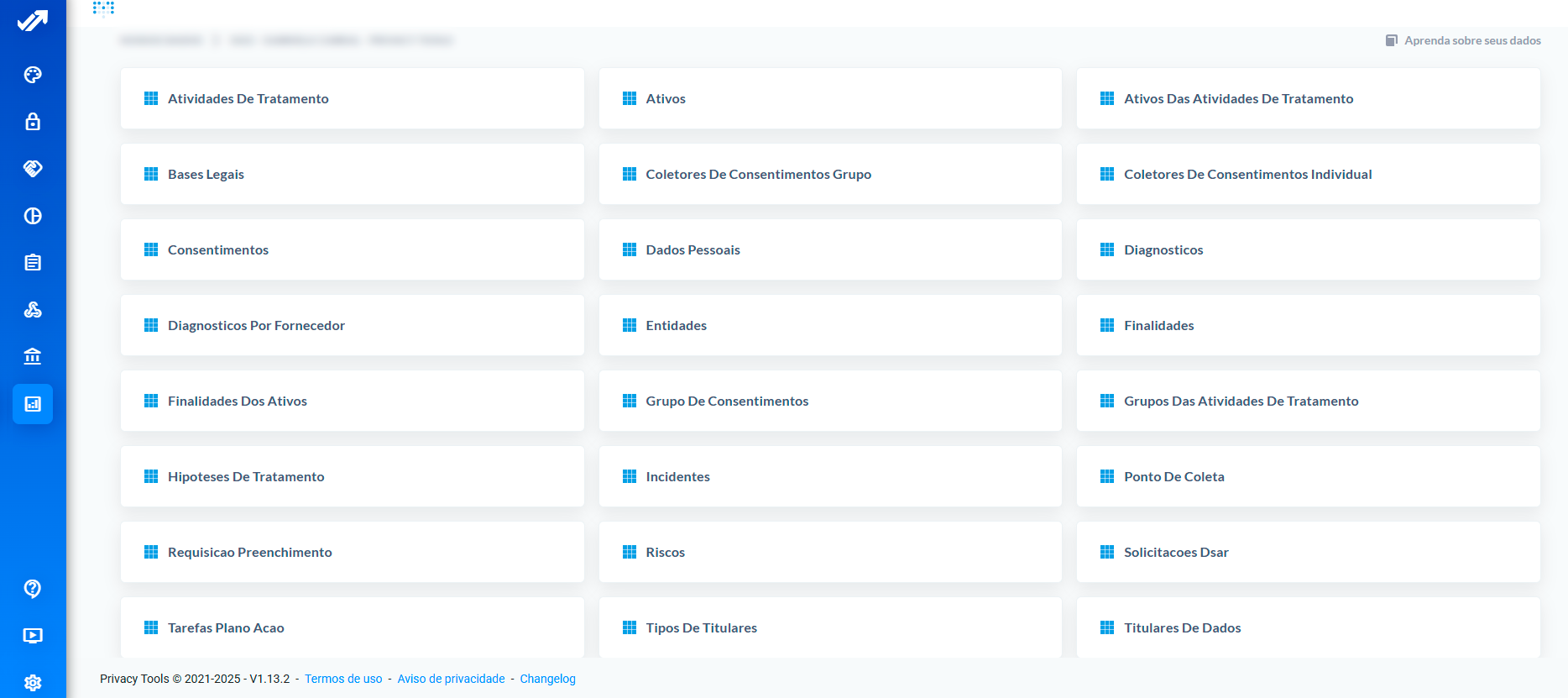This screenshot has height=698, width=1568.
Task: Open the padlock security icon in sidebar
Action: click(33, 122)
